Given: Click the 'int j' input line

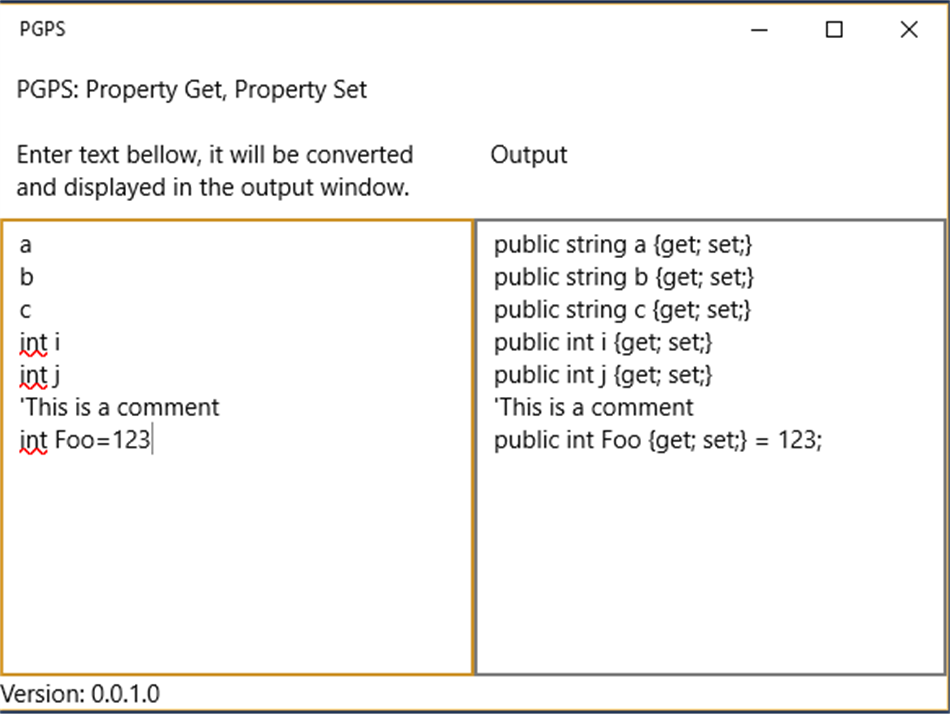Looking at the screenshot, I should point(40,376).
